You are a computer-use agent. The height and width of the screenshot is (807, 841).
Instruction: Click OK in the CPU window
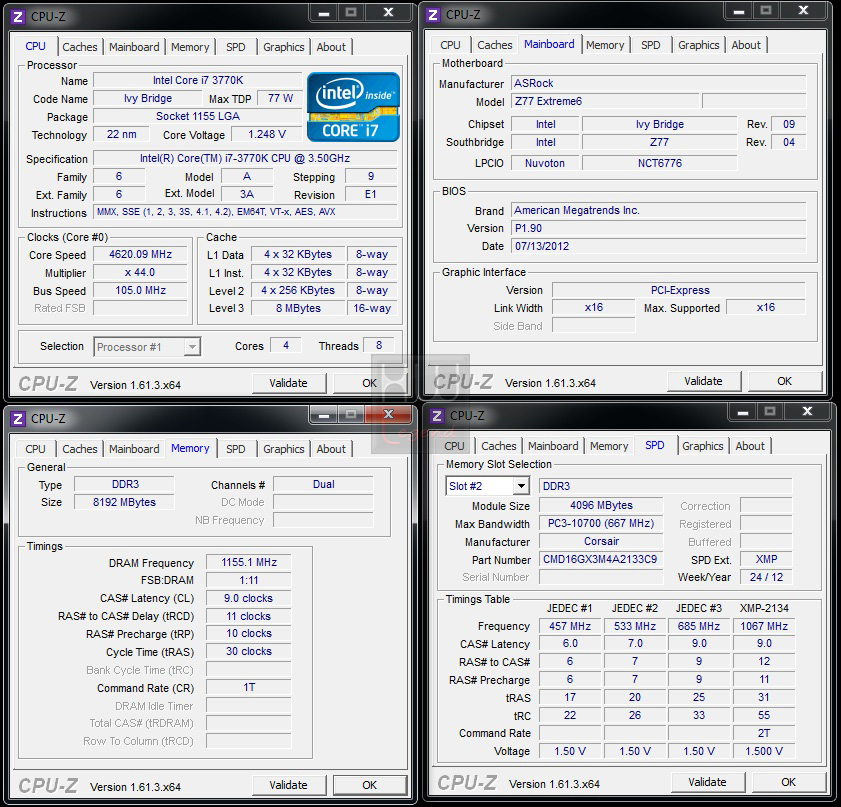click(370, 383)
